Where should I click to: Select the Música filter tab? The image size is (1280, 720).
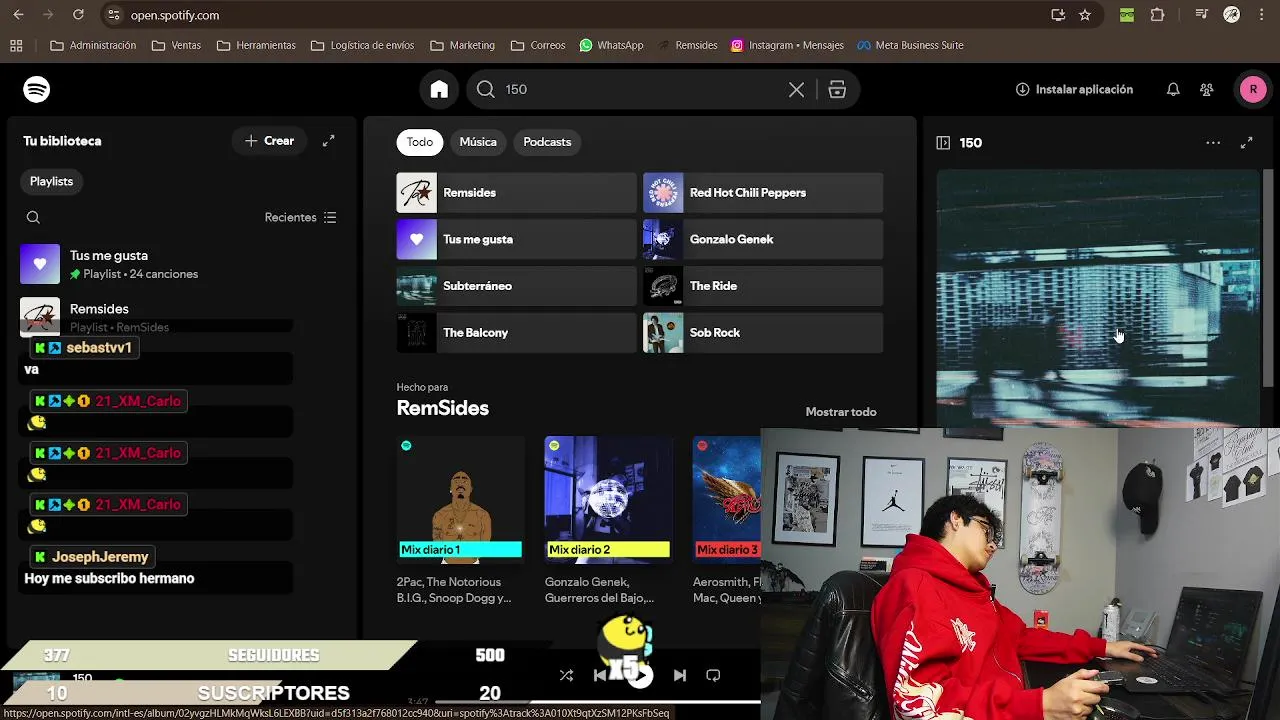tap(478, 142)
